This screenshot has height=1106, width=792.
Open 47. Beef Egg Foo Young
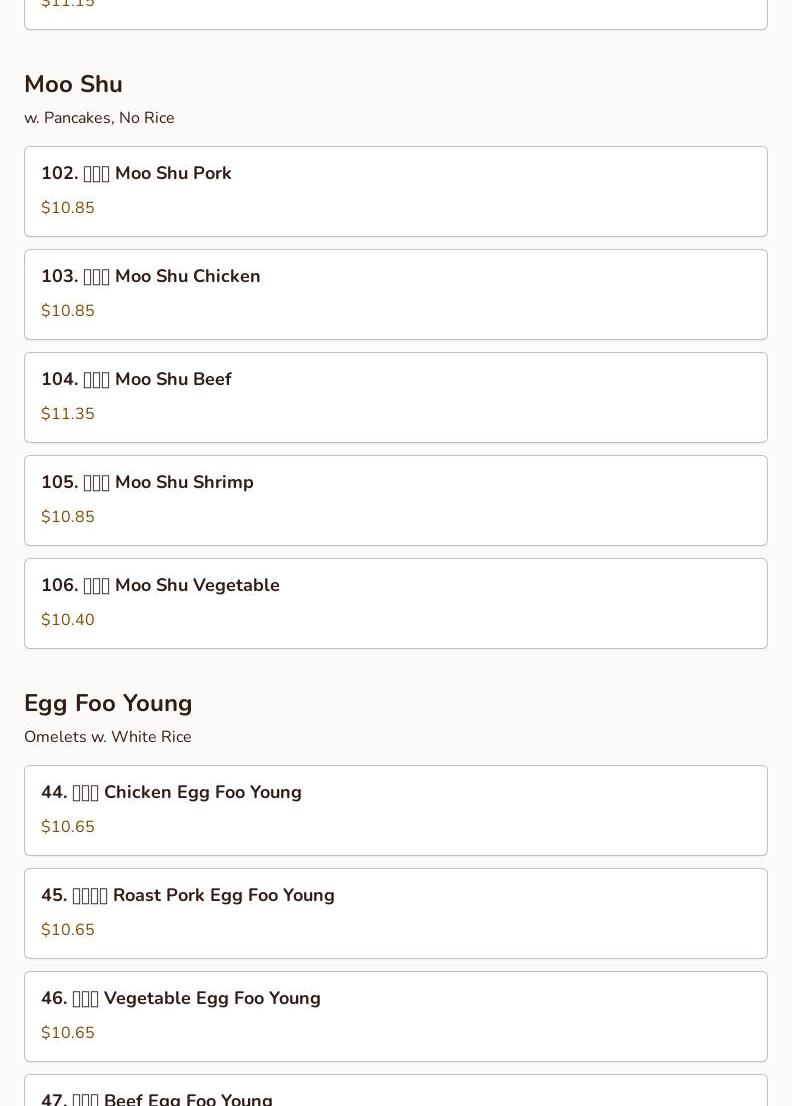(396, 1090)
